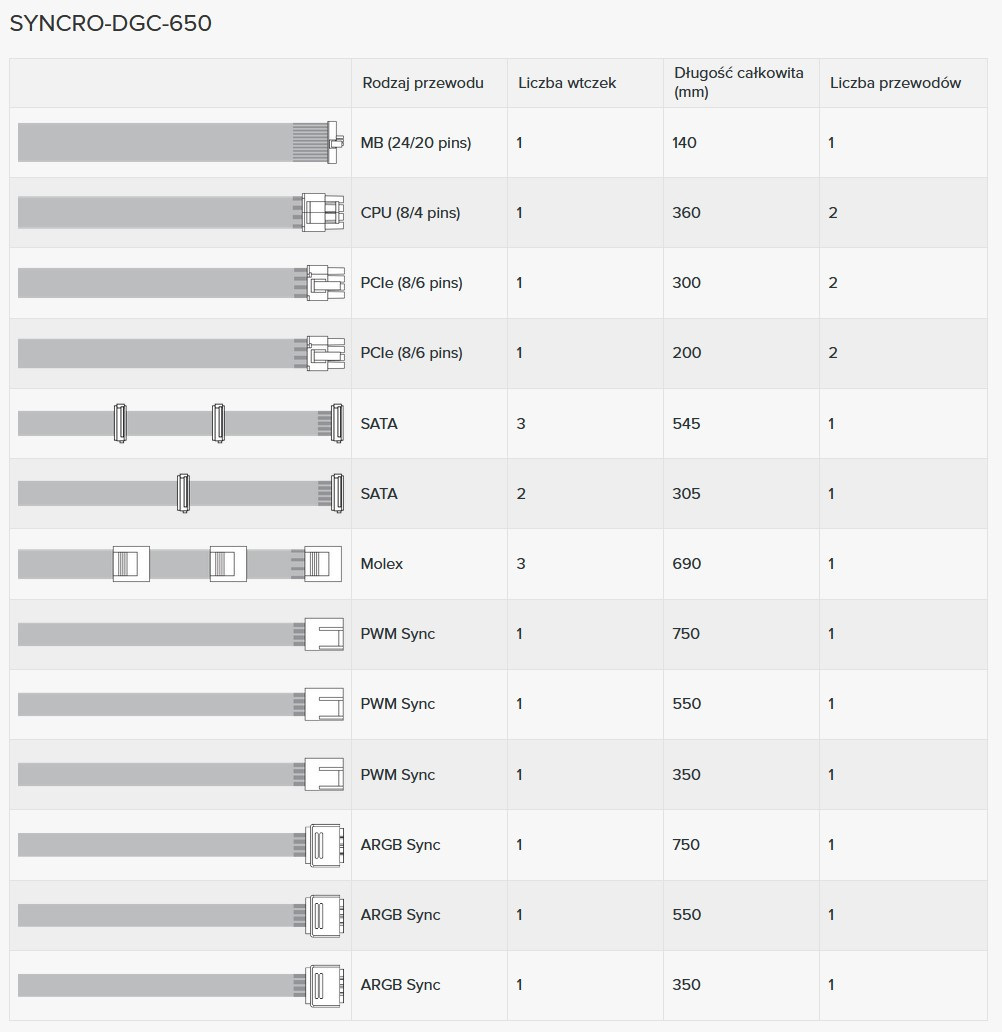The height and width of the screenshot is (1032, 1002).
Task: Click the SYNCRO-DGC-650 heading
Action: tap(110, 24)
